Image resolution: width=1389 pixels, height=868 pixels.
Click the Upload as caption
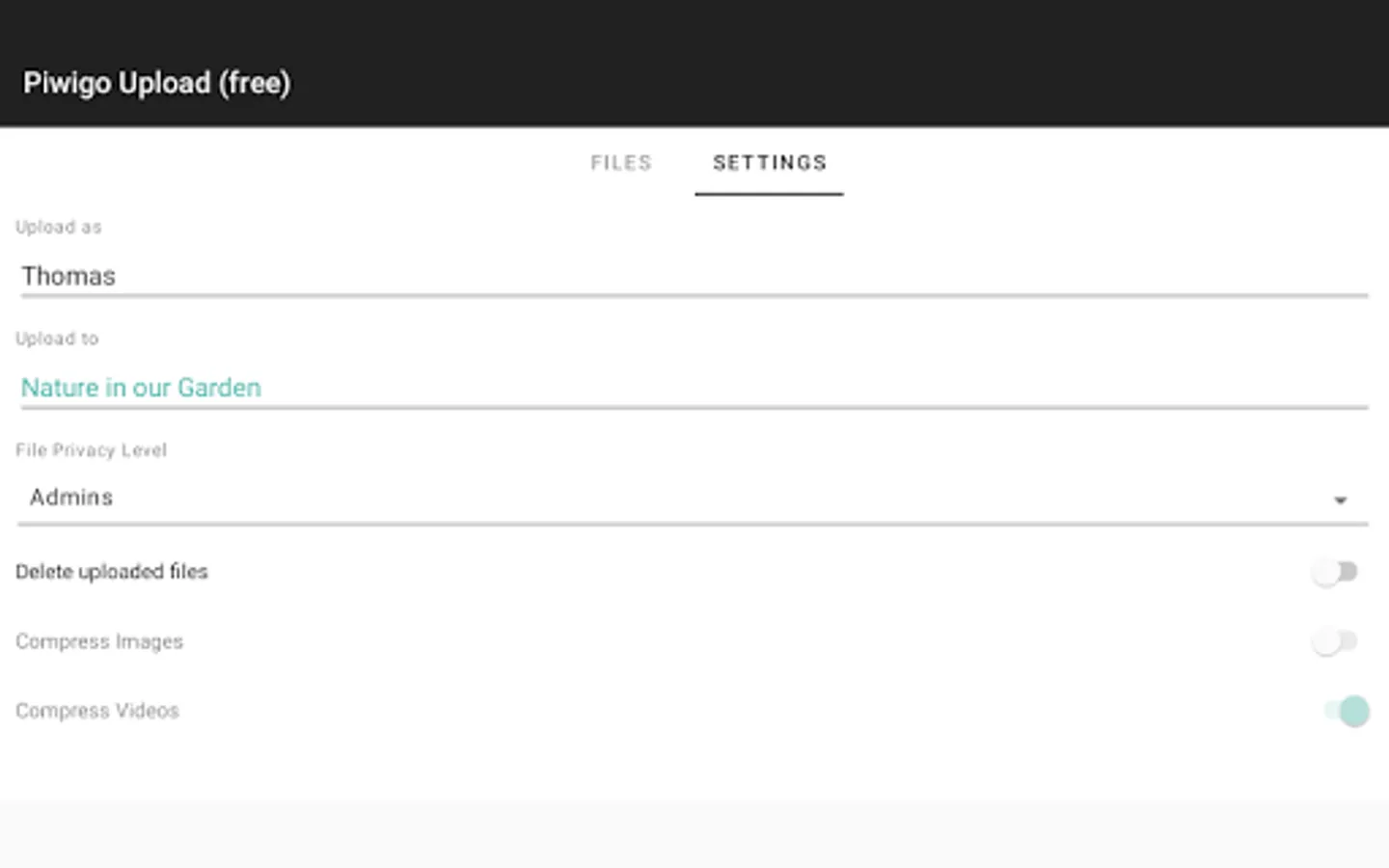(x=58, y=228)
